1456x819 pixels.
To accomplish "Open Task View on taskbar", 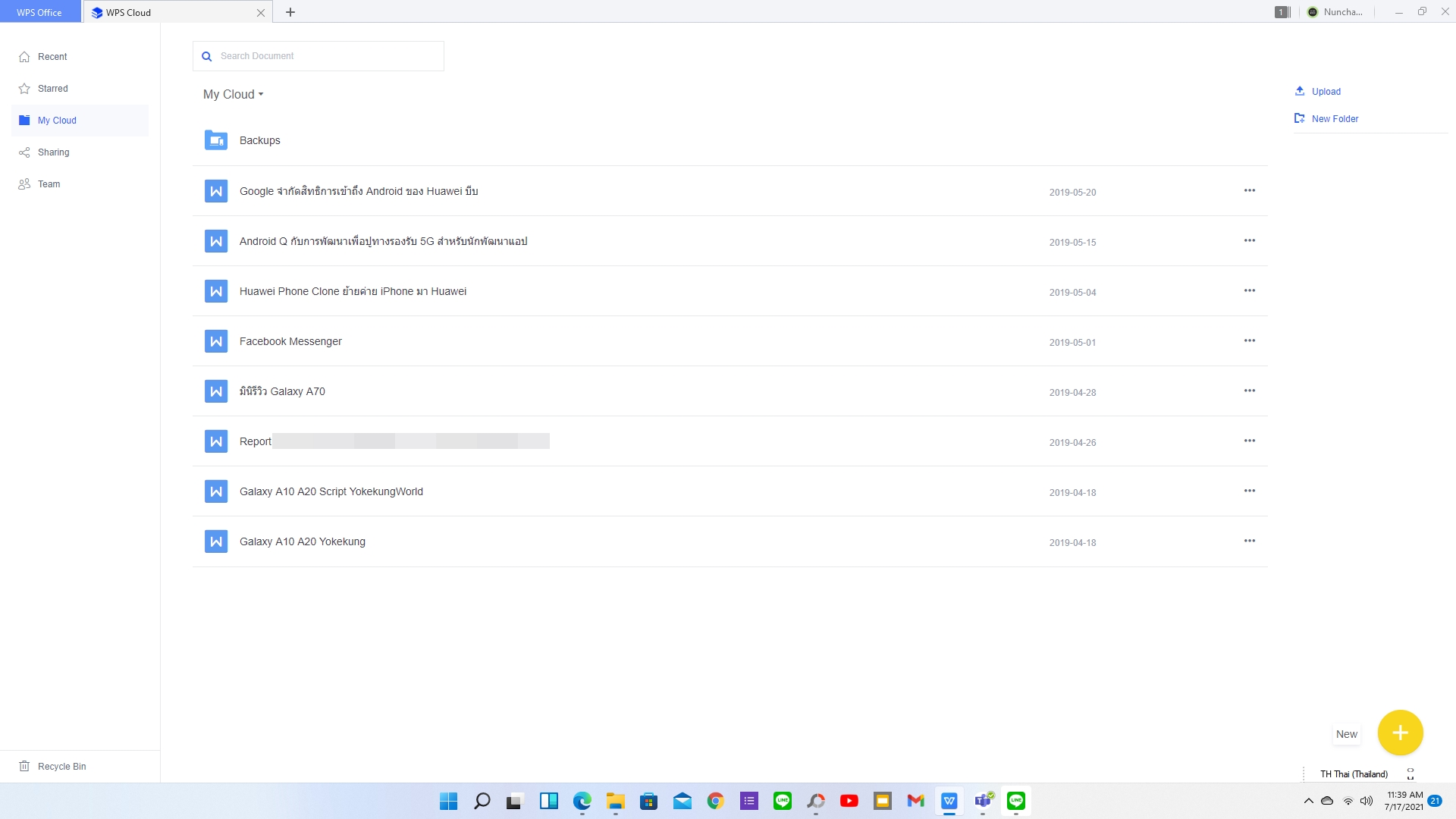I will click(516, 801).
